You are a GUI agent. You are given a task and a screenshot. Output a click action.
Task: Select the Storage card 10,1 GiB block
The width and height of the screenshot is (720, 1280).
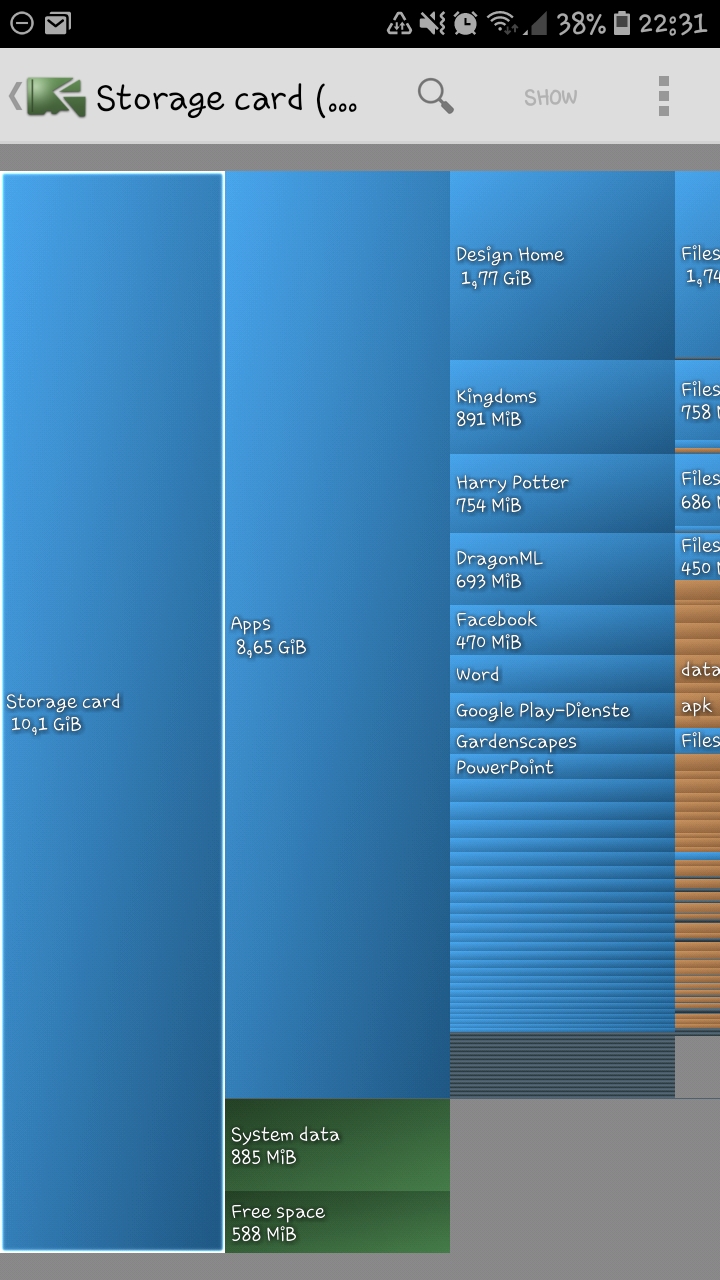coord(112,712)
